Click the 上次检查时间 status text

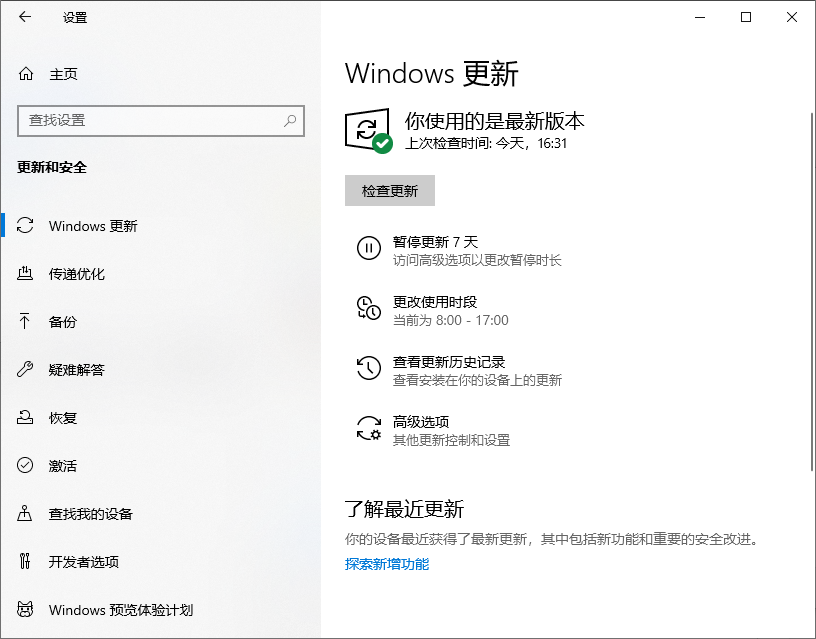486,143
